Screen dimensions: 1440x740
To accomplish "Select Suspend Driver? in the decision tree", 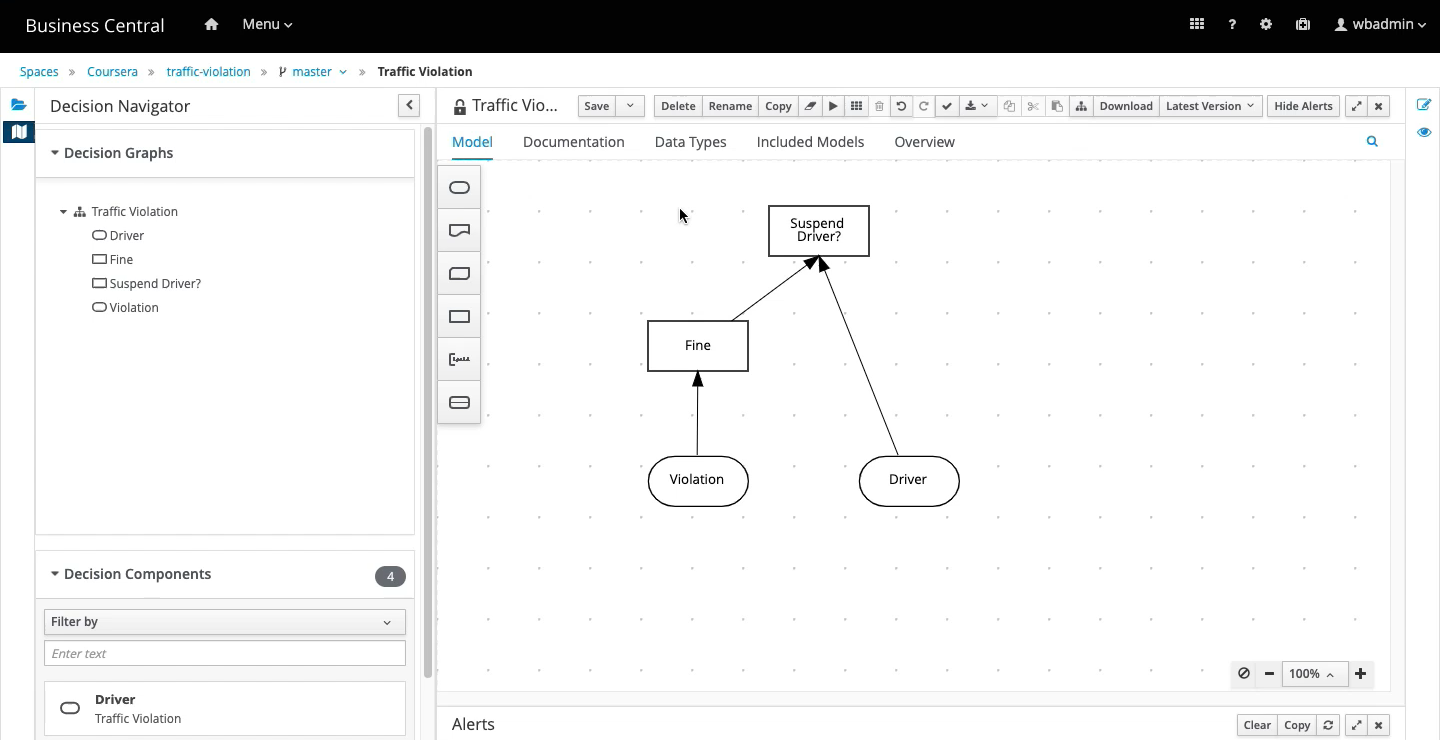I will 155,284.
